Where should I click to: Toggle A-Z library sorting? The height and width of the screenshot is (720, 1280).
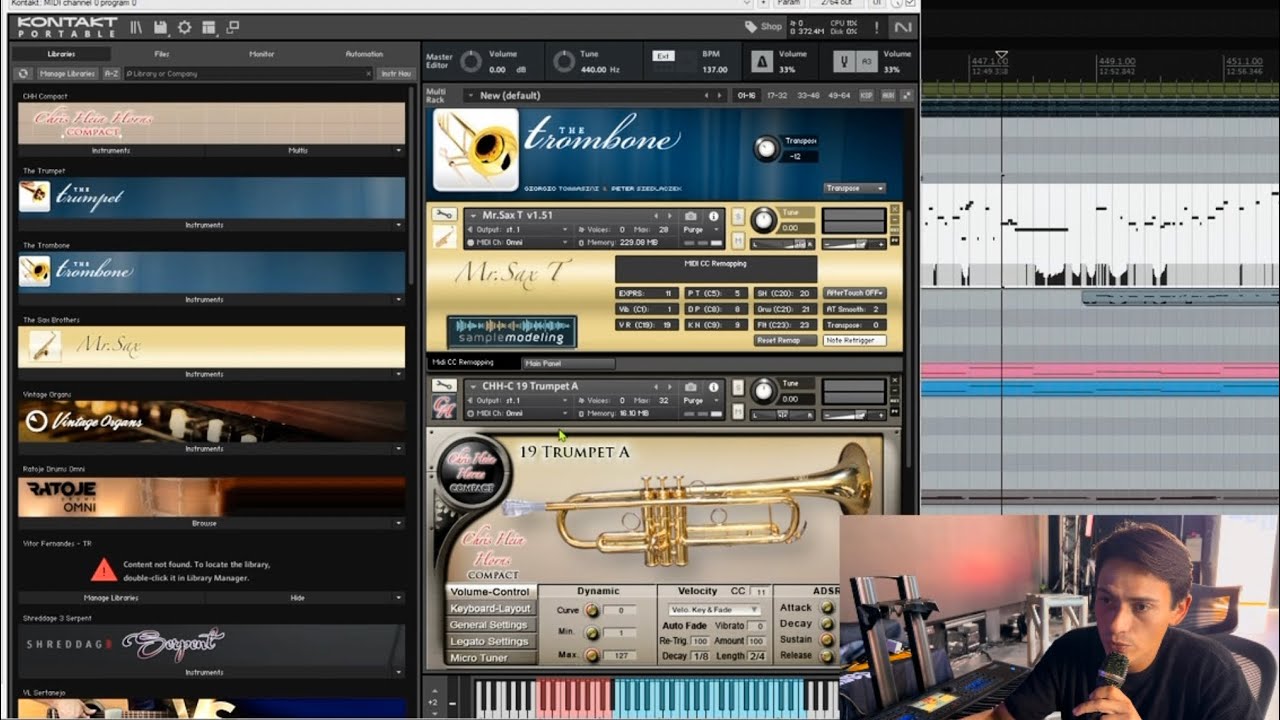pyautogui.click(x=111, y=73)
